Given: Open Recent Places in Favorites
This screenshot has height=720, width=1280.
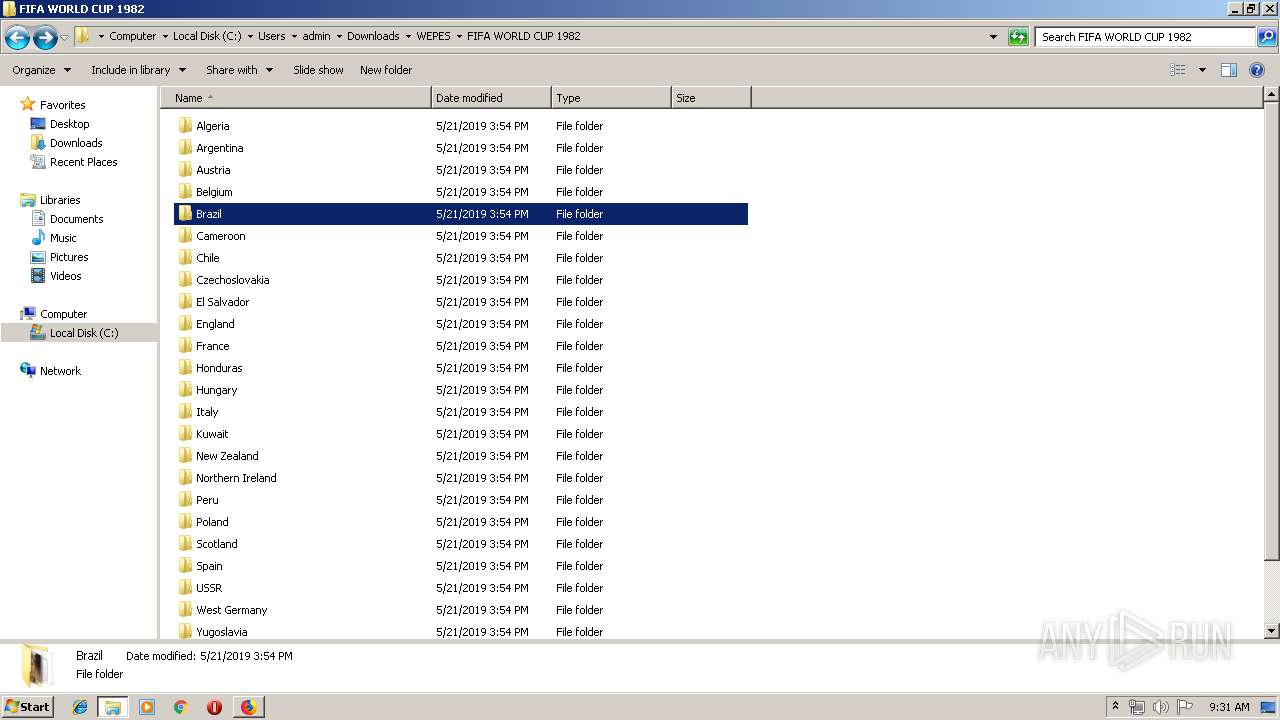Looking at the screenshot, I should [x=83, y=162].
